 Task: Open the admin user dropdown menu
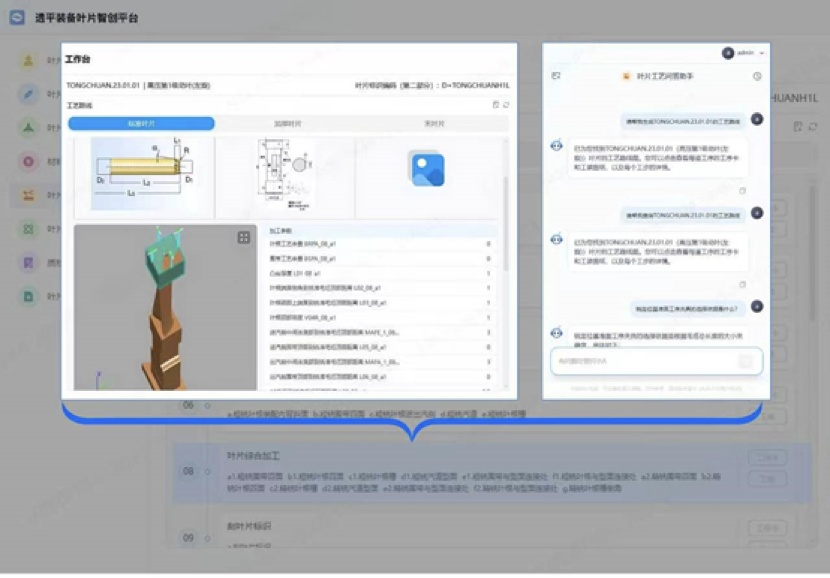click(x=744, y=52)
